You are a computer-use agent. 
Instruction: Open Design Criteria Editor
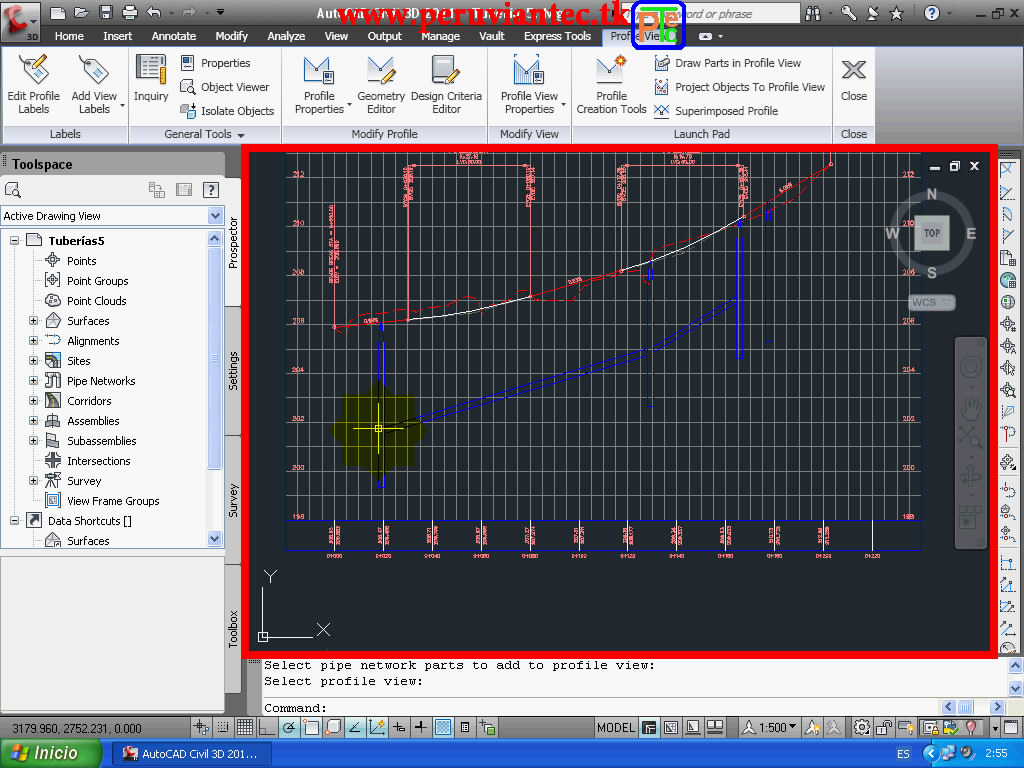[x=446, y=84]
